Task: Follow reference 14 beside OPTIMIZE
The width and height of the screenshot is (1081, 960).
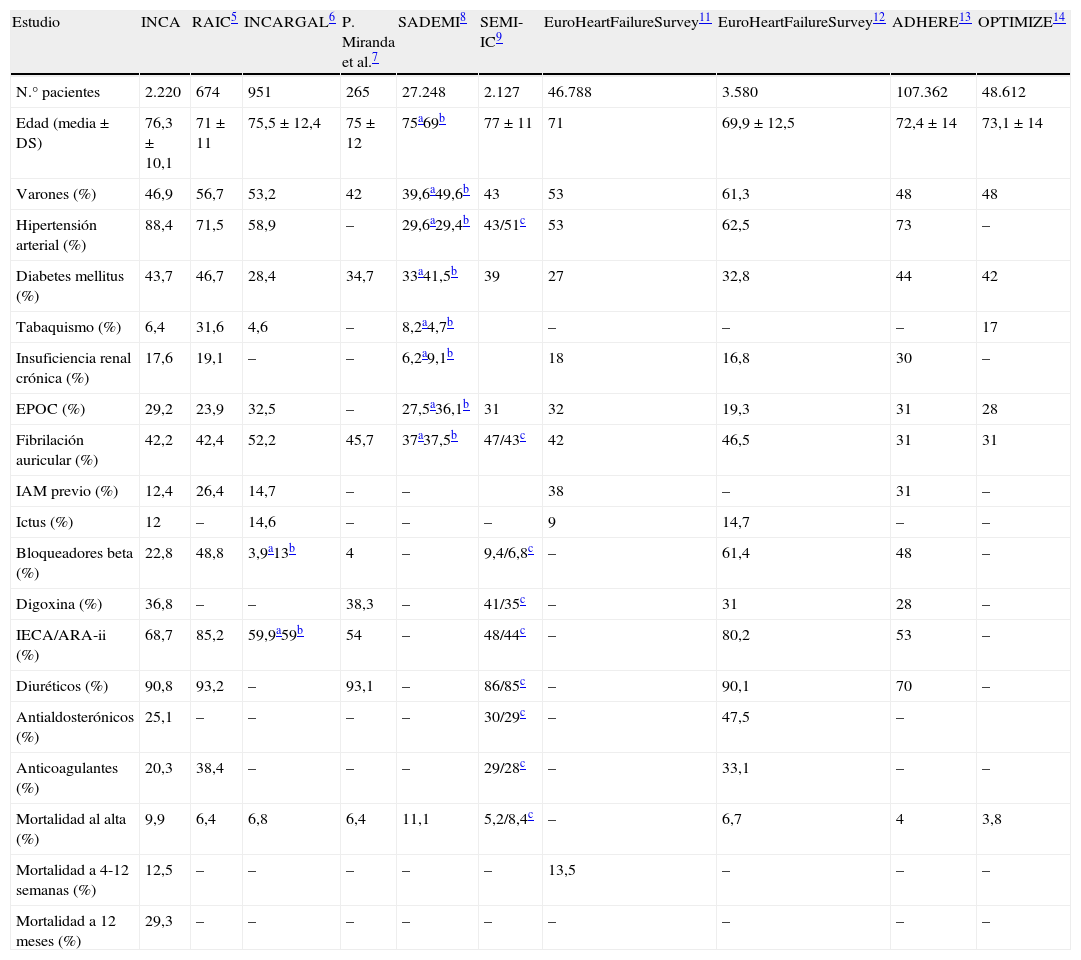Action: [1060, 18]
